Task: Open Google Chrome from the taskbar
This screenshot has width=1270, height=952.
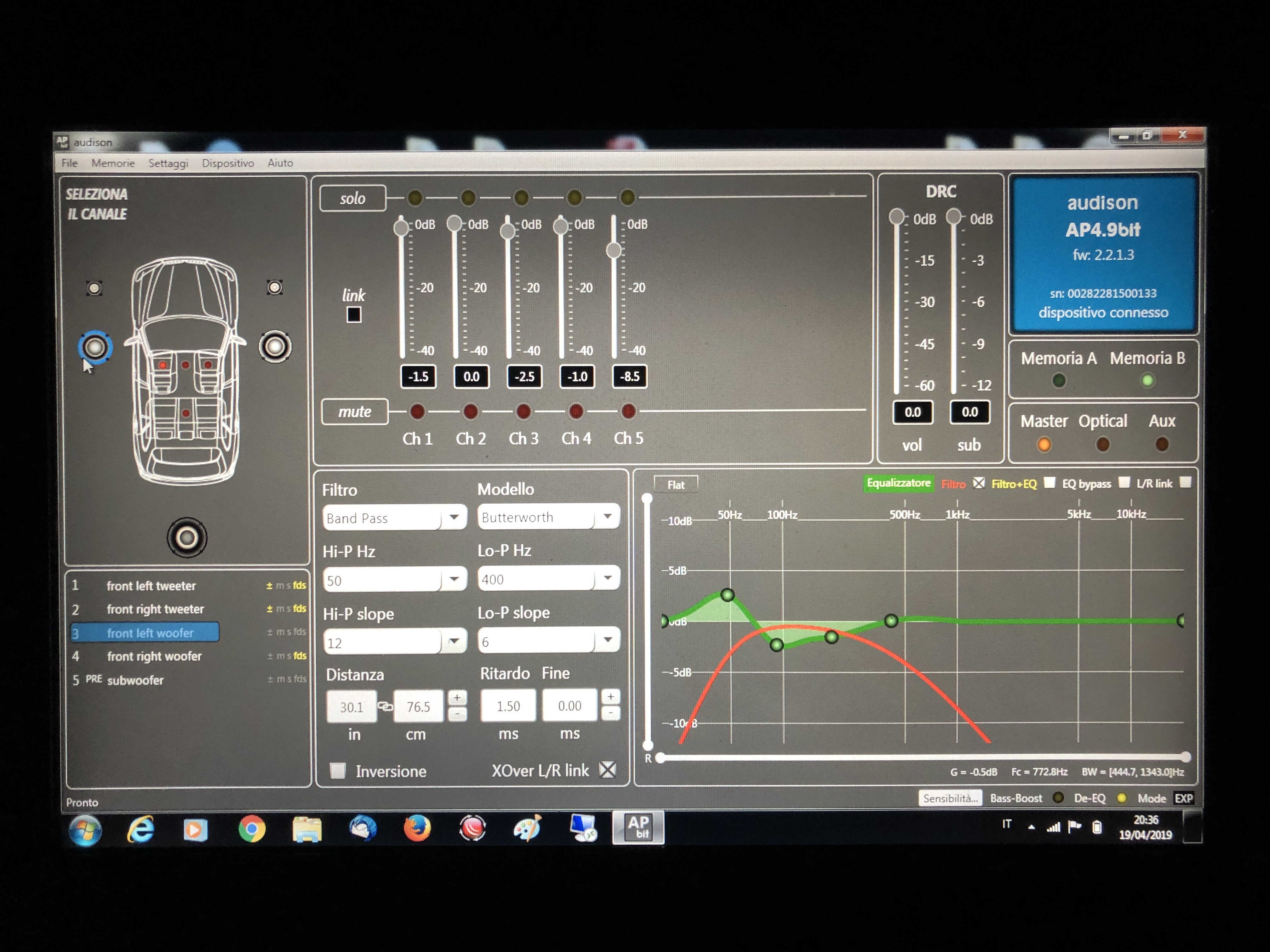Action: tap(251, 829)
